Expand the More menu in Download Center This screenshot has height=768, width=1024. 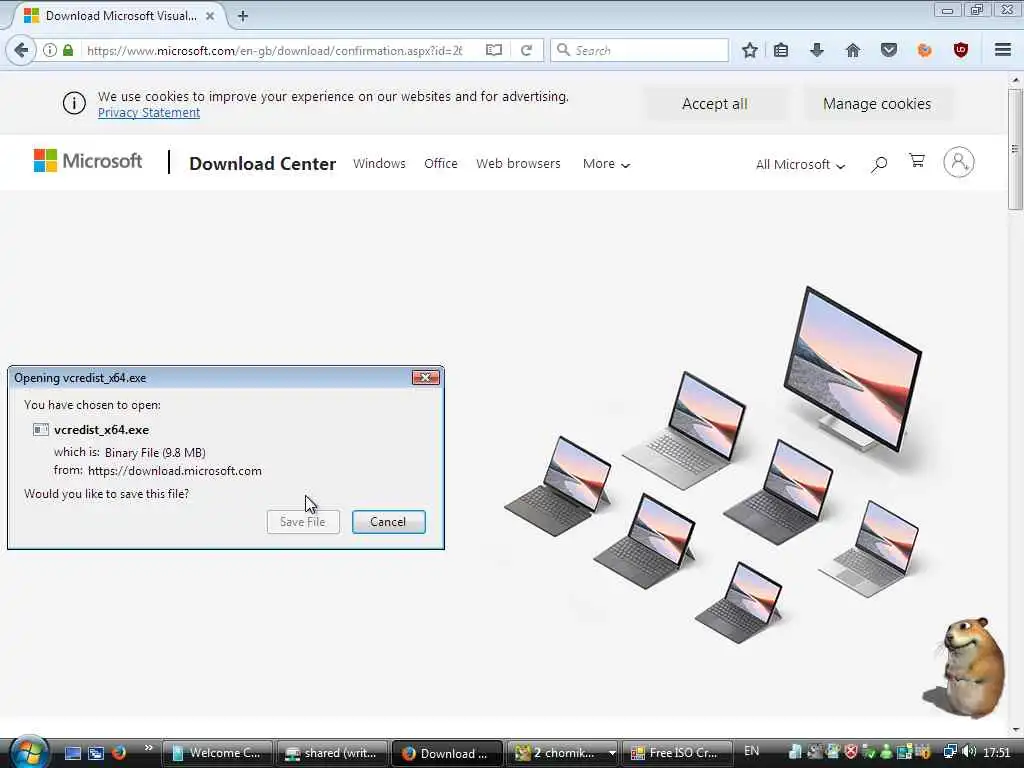[606, 164]
